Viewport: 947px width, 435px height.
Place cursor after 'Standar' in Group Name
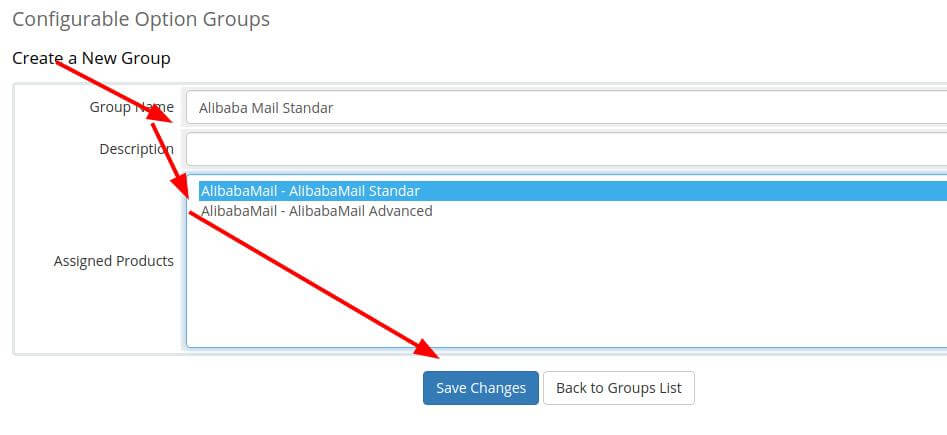(x=335, y=108)
